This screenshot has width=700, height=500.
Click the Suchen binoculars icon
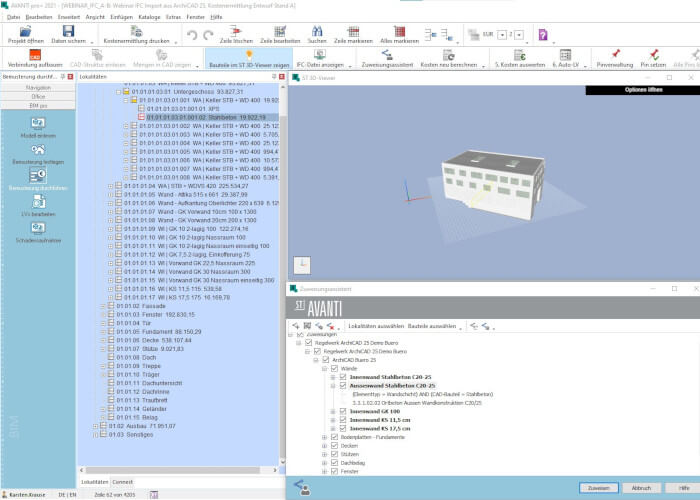tap(317, 31)
